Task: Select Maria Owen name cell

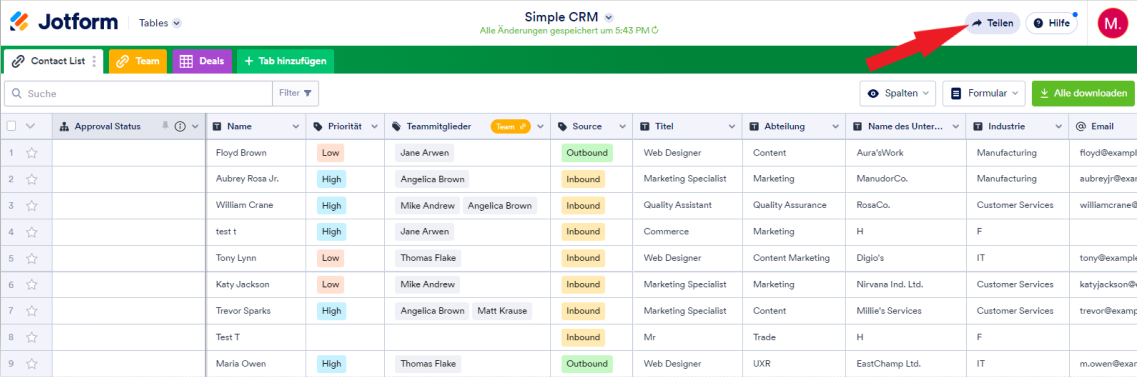Action: (256, 364)
